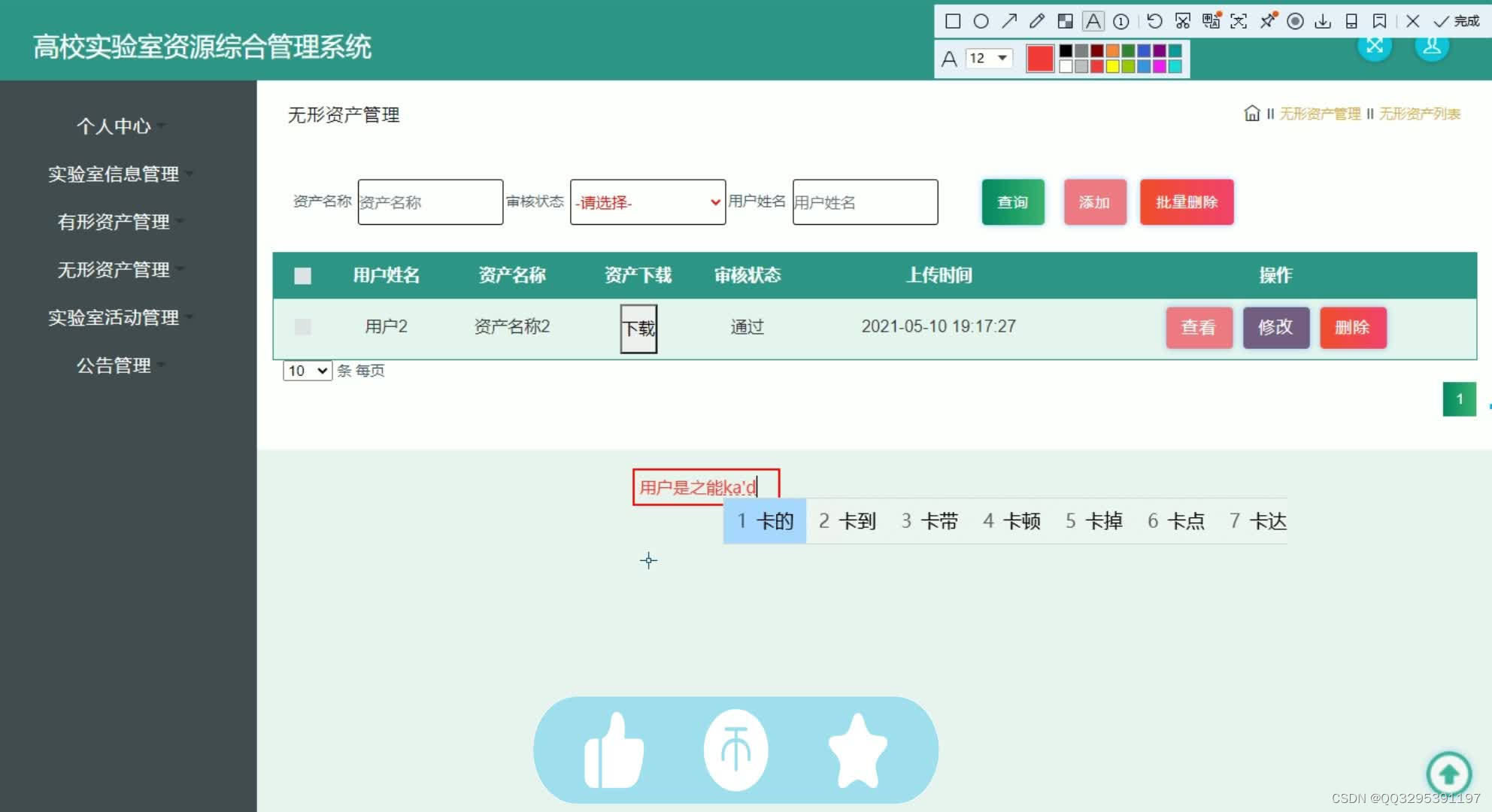
Task: Expand the 实验室信息管理 sidebar menu
Action: (114, 174)
